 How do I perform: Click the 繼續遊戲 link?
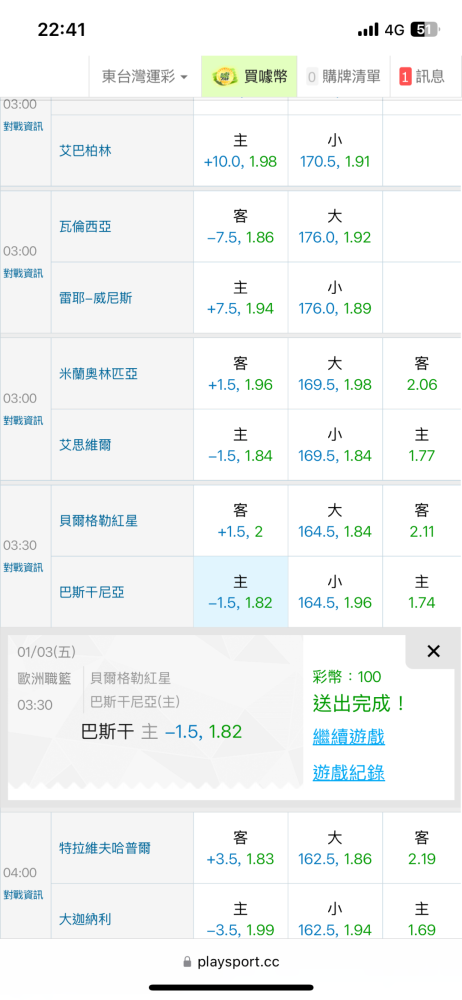[348, 737]
